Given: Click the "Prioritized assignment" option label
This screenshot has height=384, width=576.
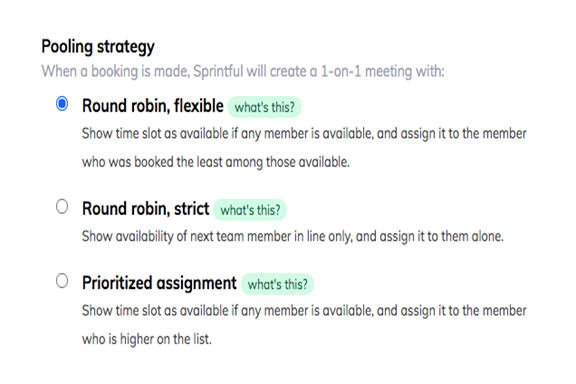Looking at the screenshot, I should [159, 284].
